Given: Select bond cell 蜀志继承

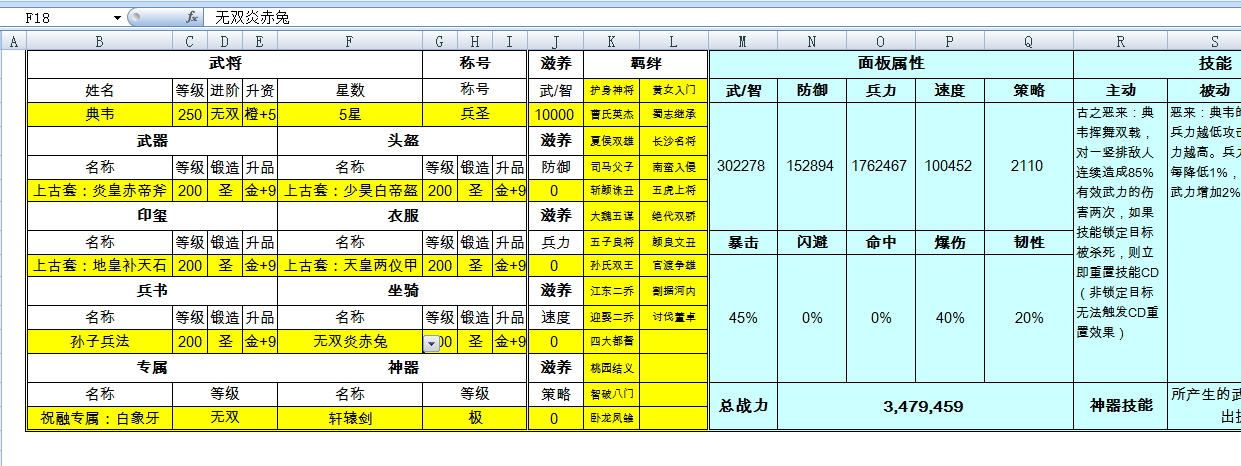Looking at the screenshot, I should point(674,114).
